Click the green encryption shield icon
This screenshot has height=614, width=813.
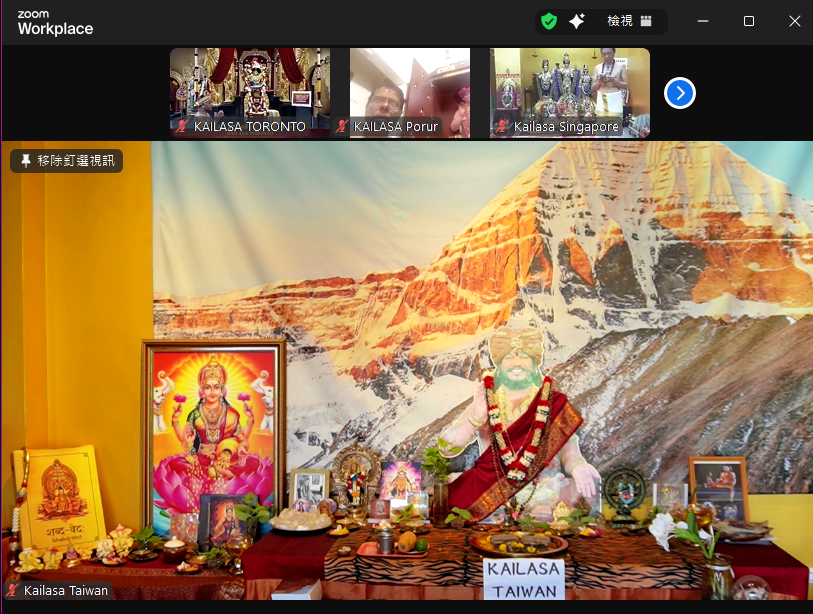pyautogui.click(x=549, y=21)
